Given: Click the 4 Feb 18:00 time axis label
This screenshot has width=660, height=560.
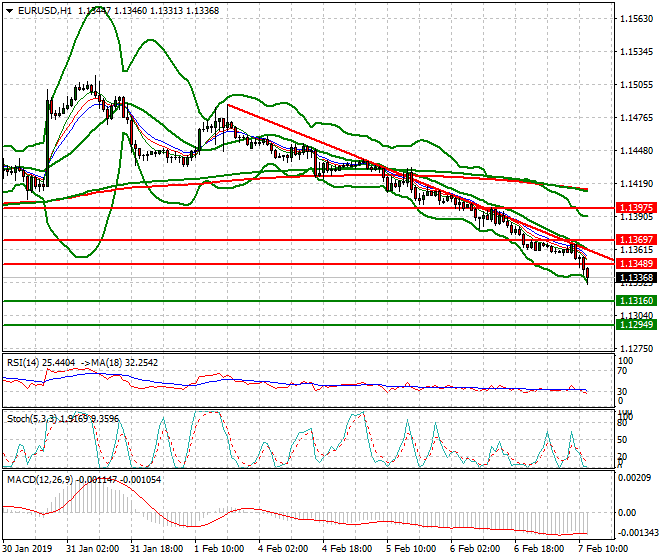Looking at the screenshot, I should [x=344, y=550].
